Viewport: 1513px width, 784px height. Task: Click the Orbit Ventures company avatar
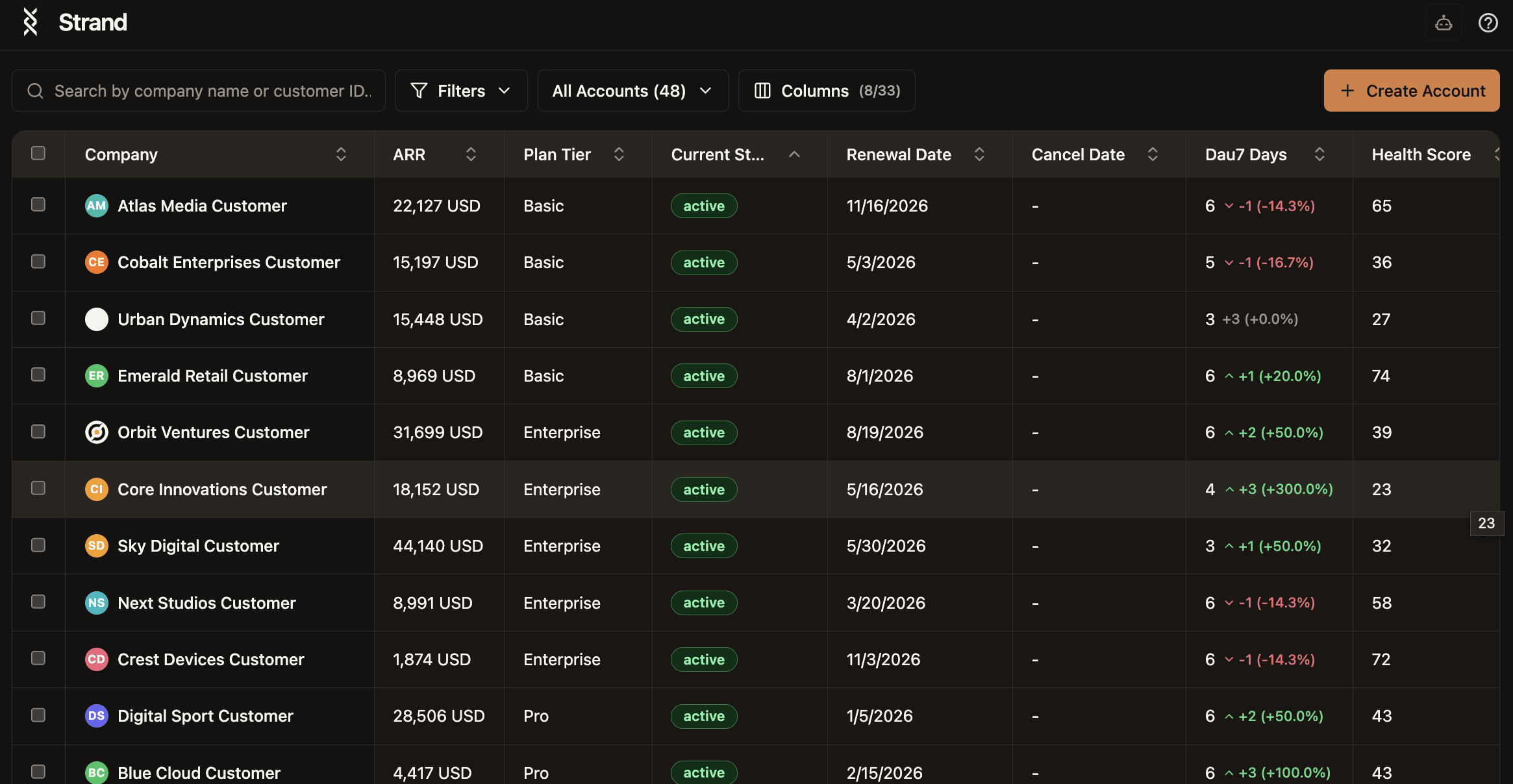coord(97,432)
